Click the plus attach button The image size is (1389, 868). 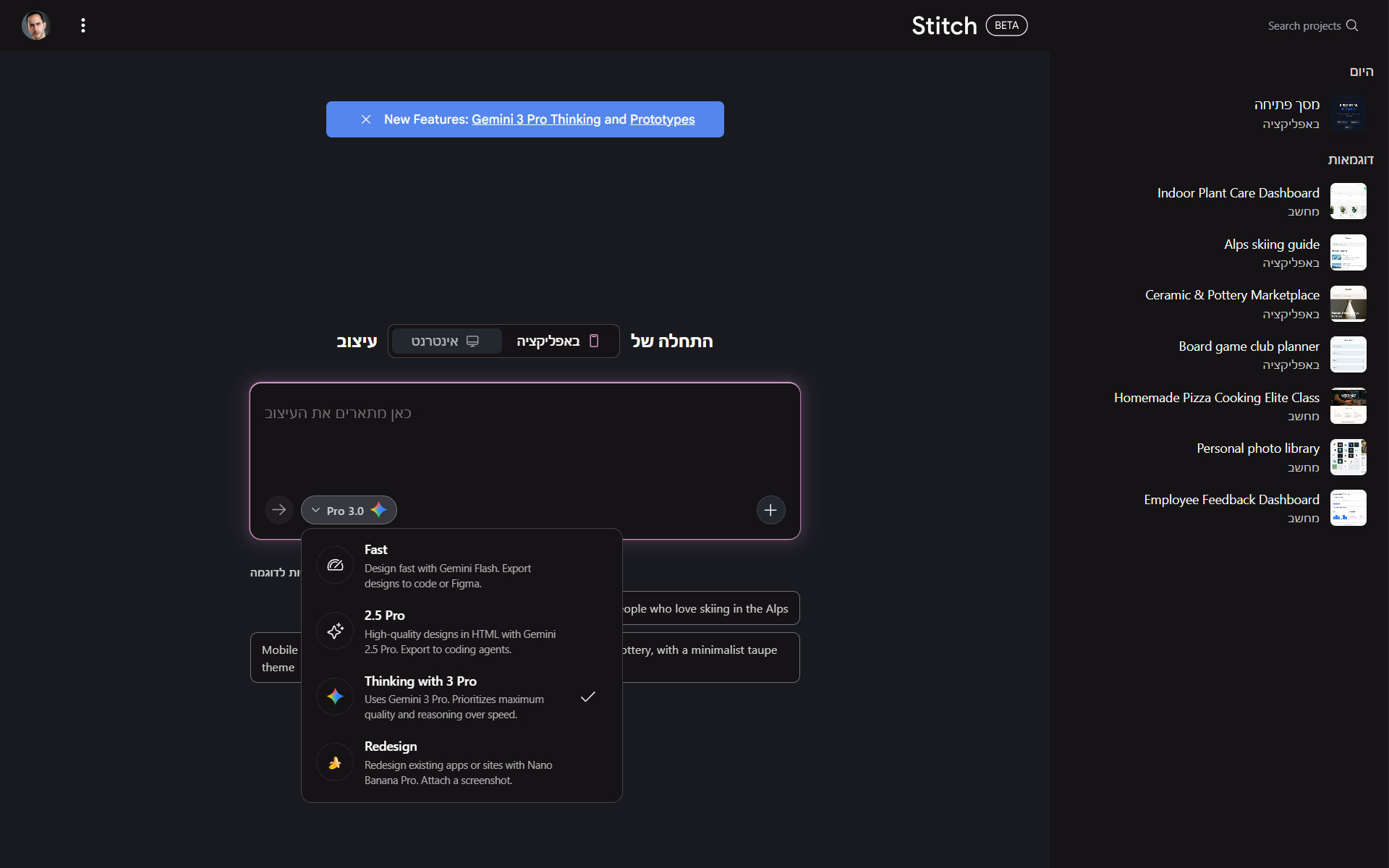(770, 510)
